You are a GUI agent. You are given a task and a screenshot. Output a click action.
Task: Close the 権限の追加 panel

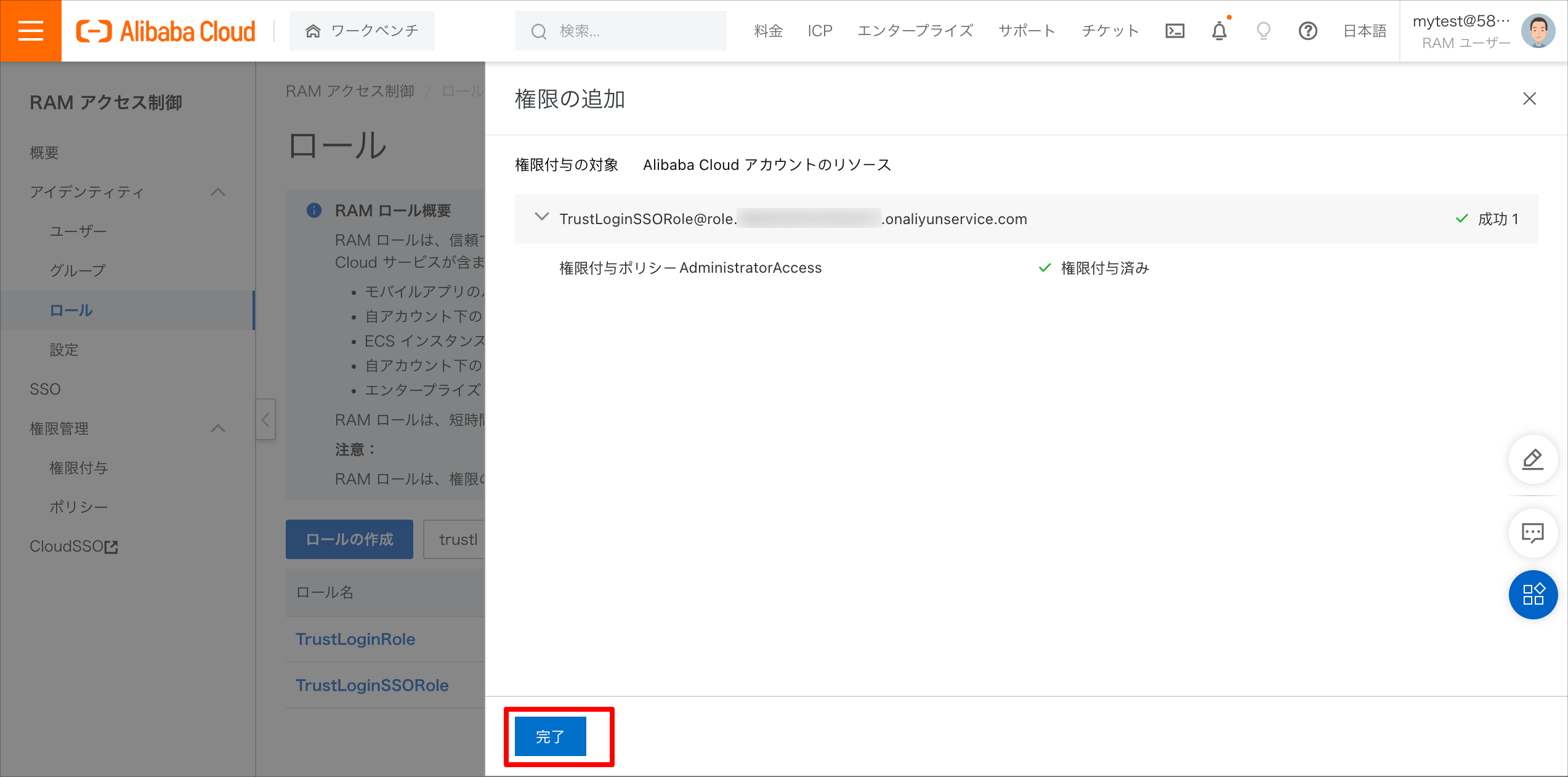click(x=1529, y=99)
